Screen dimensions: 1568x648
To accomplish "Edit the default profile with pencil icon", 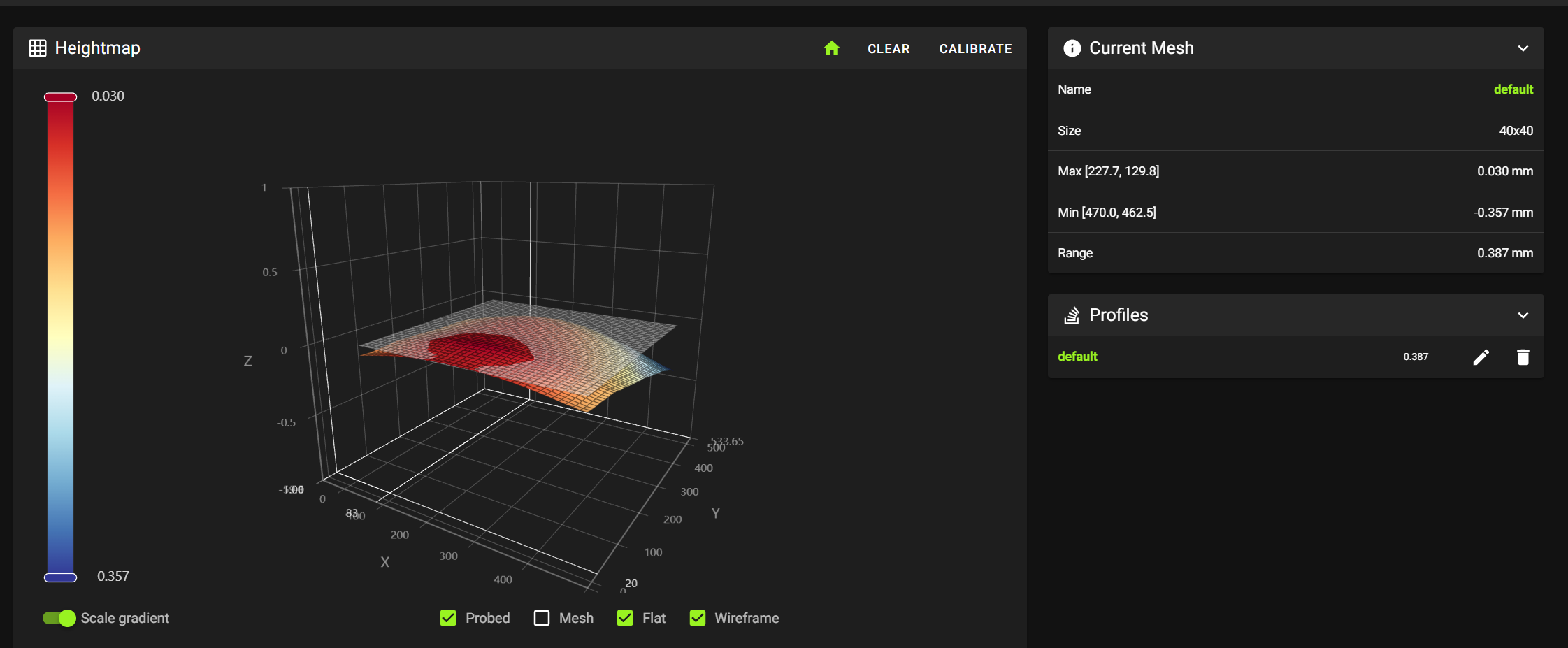I will (x=1481, y=357).
